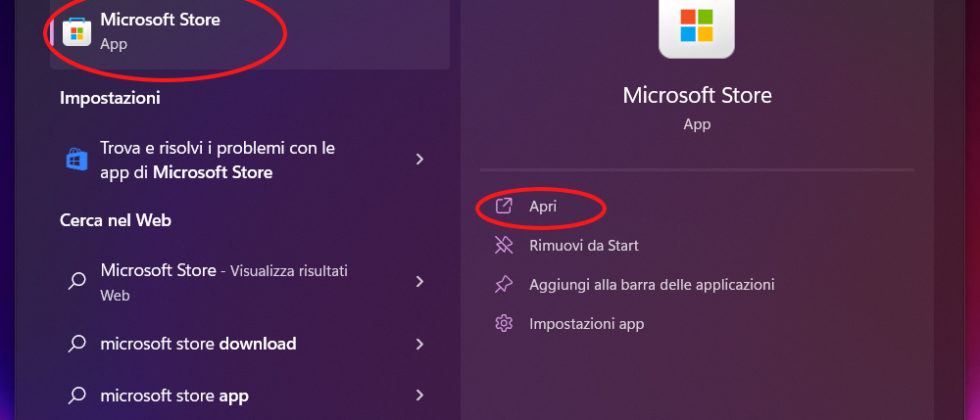The width and height of the screenshot is (980, 420).
Task: Expand the Visualizza risultati Web result chevron
Action: 420,282
